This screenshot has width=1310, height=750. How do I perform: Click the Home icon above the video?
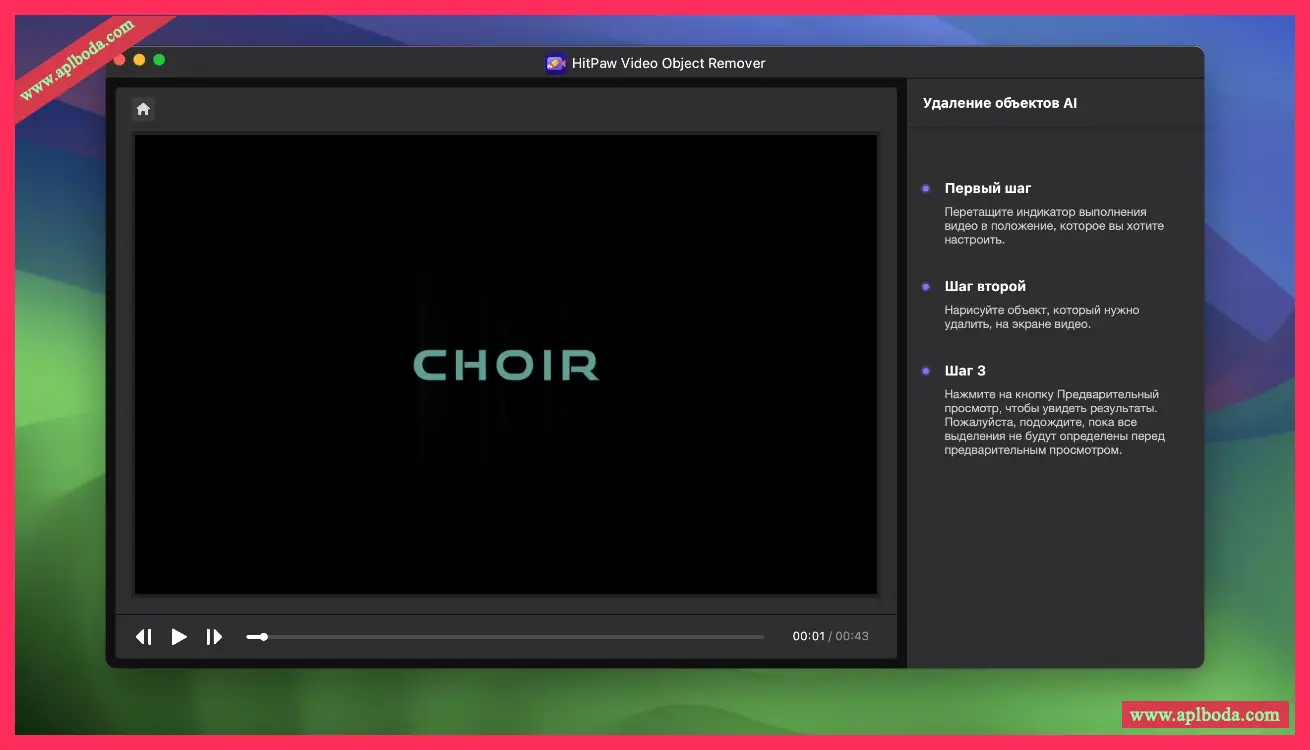(x=143, y=109)
